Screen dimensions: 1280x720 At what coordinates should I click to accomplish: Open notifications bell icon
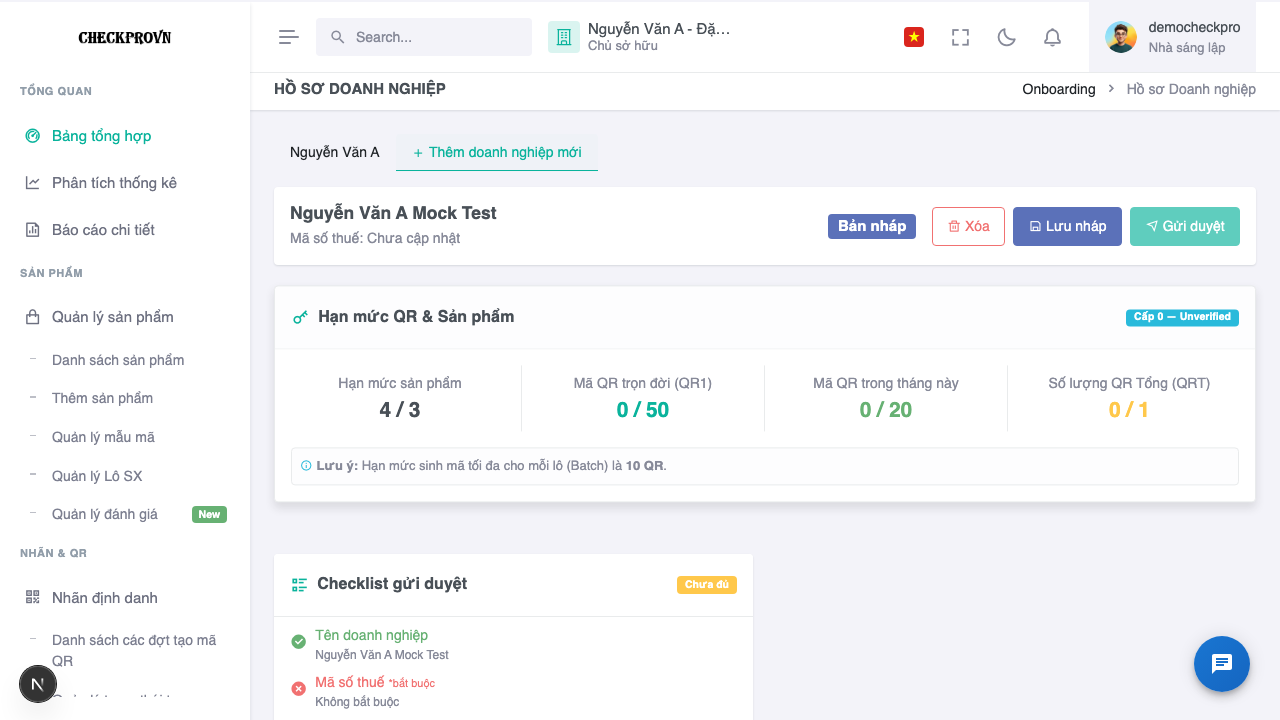click(1052, 37)
